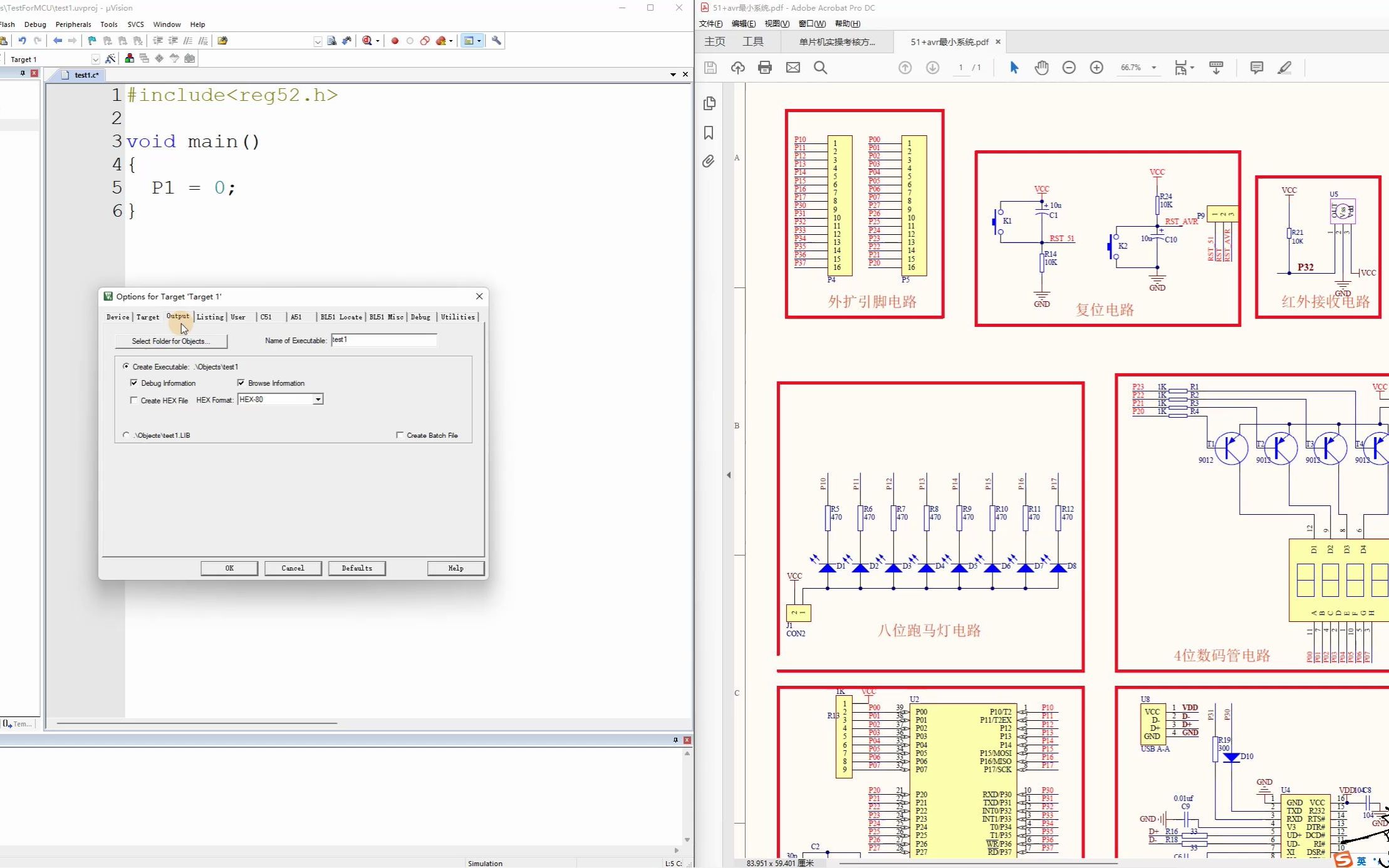Click the comment speech bubble icon
Screen dimensions: 1389x868
pos(1256,68)
